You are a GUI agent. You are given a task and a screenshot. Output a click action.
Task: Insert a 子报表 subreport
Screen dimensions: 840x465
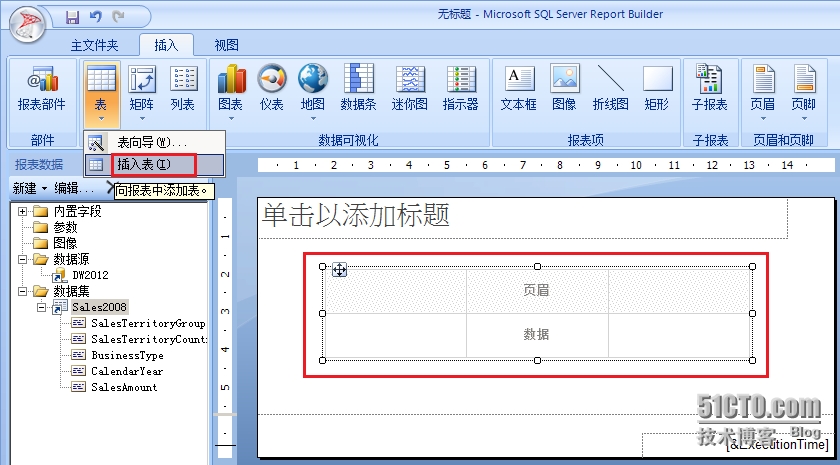point(709,88)
